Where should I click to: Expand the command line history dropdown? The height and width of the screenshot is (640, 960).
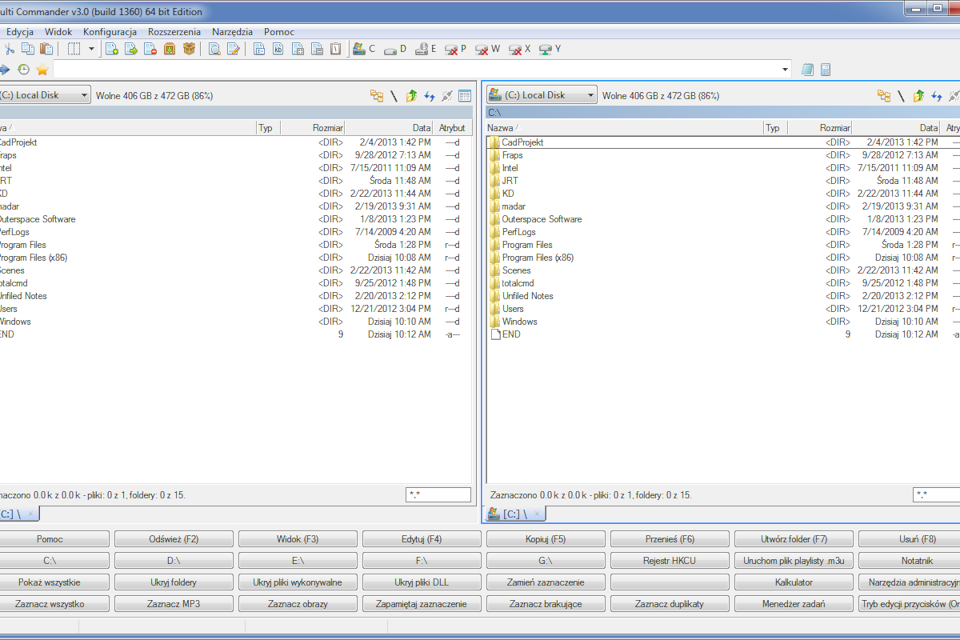tap(783, 70)
